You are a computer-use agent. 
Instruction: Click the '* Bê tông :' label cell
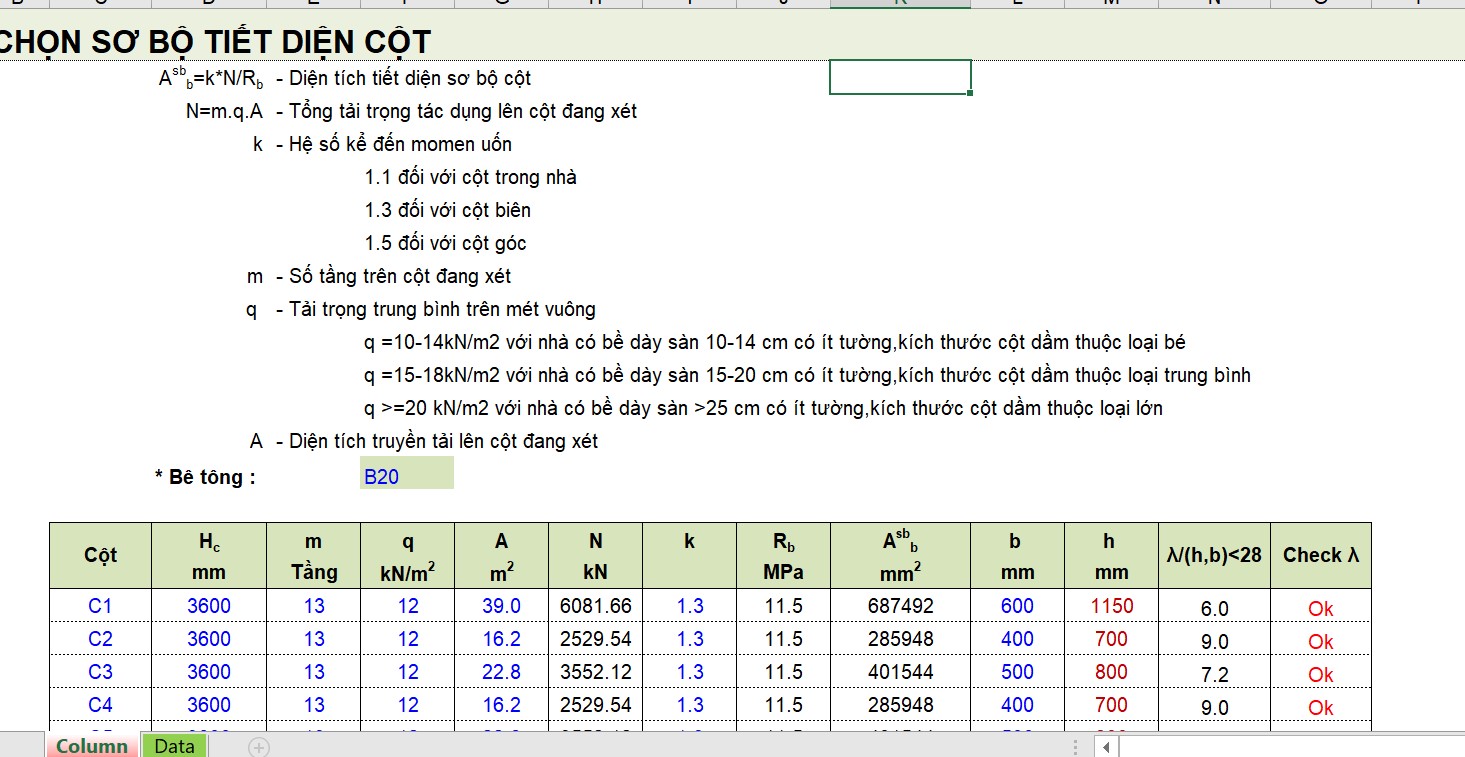click(x=205, y=477)
